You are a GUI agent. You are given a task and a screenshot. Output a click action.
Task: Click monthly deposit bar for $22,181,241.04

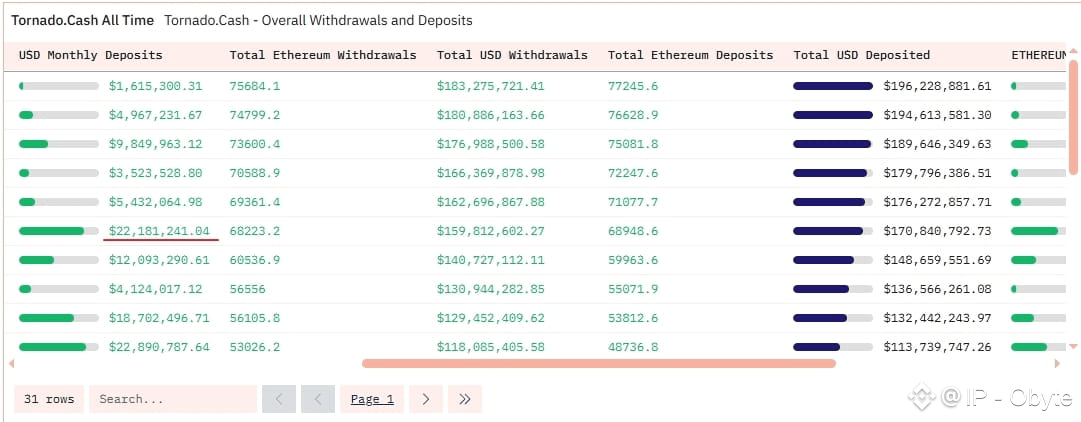59,231
